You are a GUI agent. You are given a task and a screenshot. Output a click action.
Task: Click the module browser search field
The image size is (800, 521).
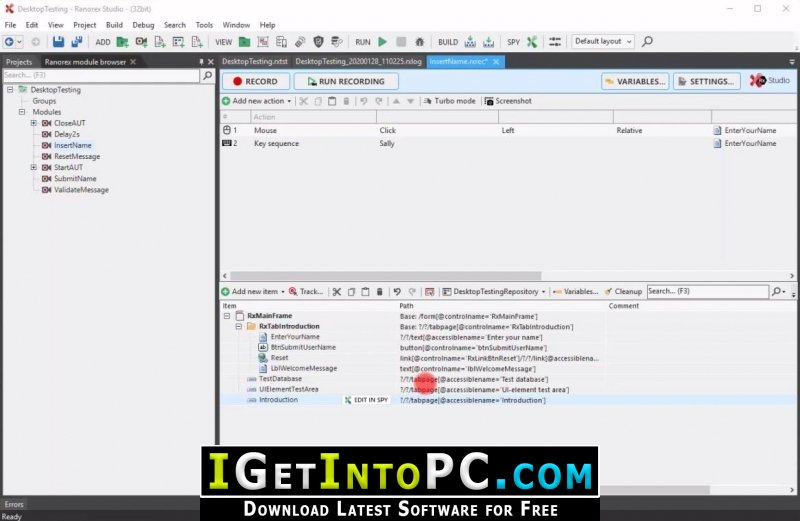pos(102,76)
